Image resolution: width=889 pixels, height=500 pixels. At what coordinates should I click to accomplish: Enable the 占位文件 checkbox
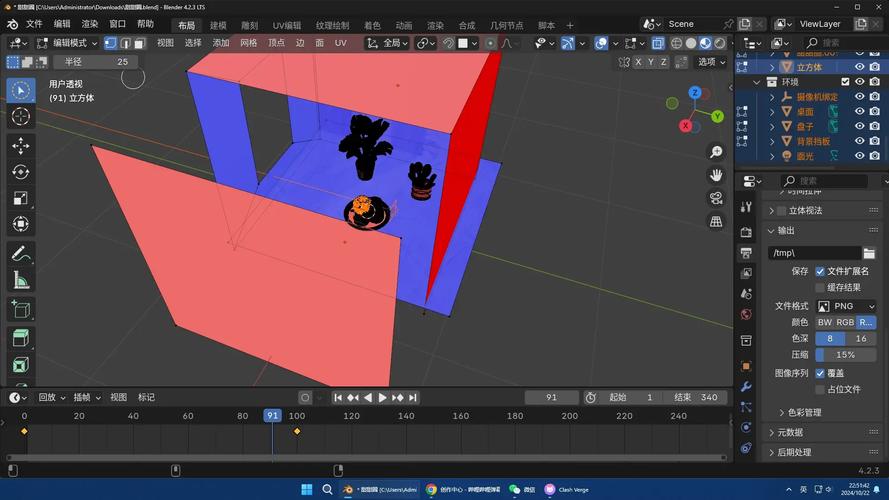820,389
